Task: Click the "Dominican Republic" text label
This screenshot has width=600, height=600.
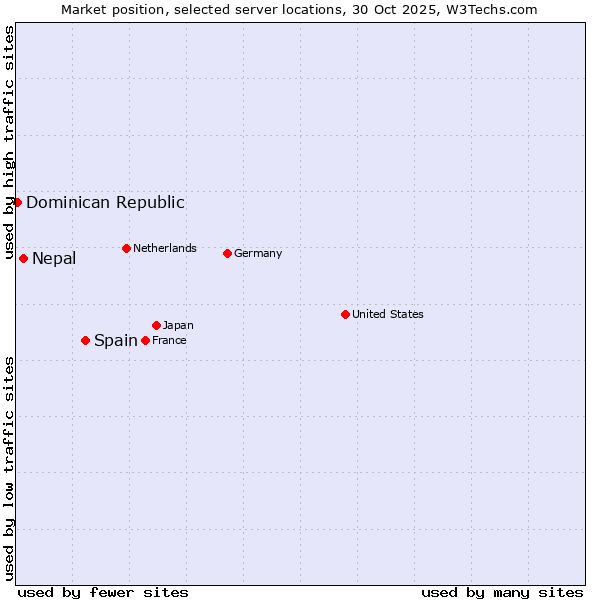Action: tap(105, 202)
